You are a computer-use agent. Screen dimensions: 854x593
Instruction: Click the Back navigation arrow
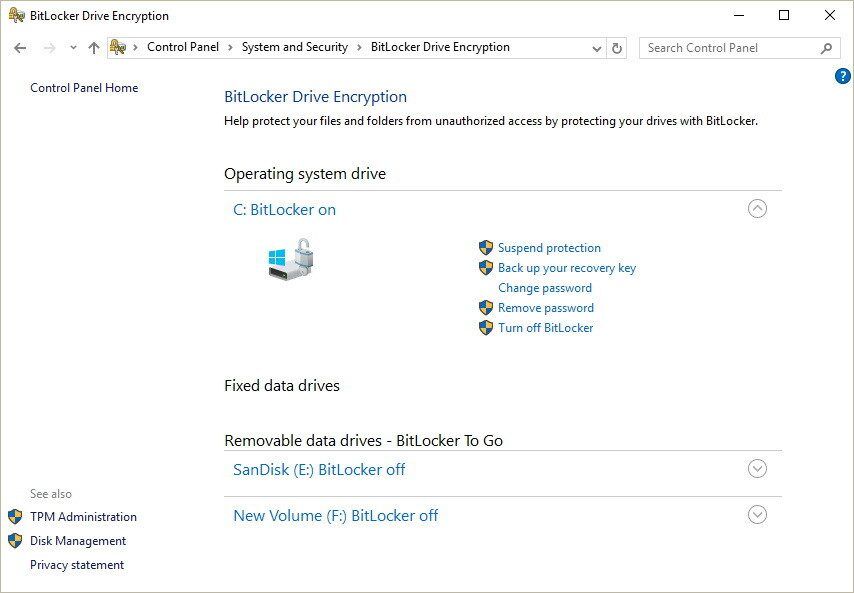pyautogui.click(x=20, y=48)
